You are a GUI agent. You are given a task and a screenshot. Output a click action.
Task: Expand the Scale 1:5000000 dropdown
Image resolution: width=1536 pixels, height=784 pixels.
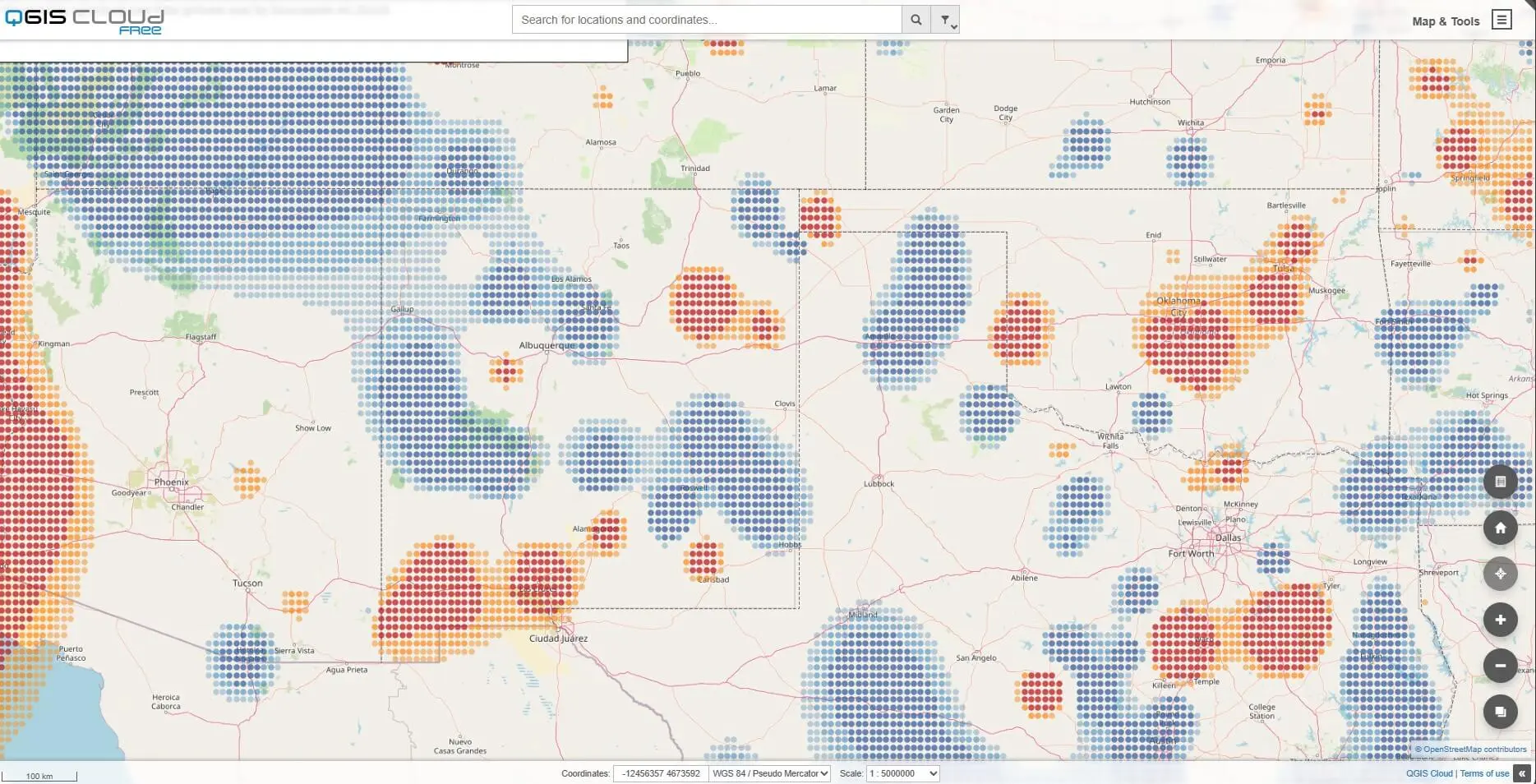tap(902, 773)
